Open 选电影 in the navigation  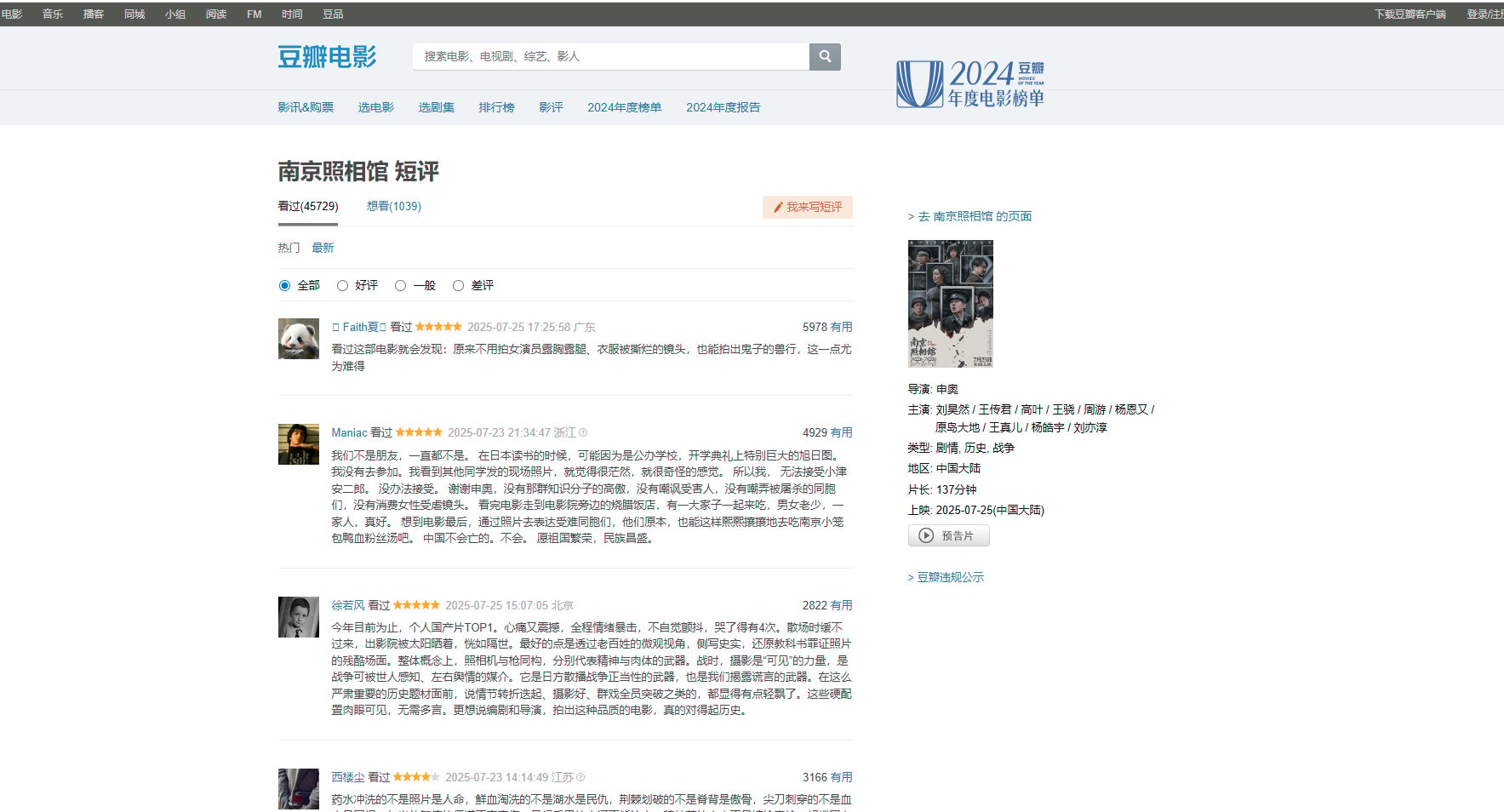[376, 107]
